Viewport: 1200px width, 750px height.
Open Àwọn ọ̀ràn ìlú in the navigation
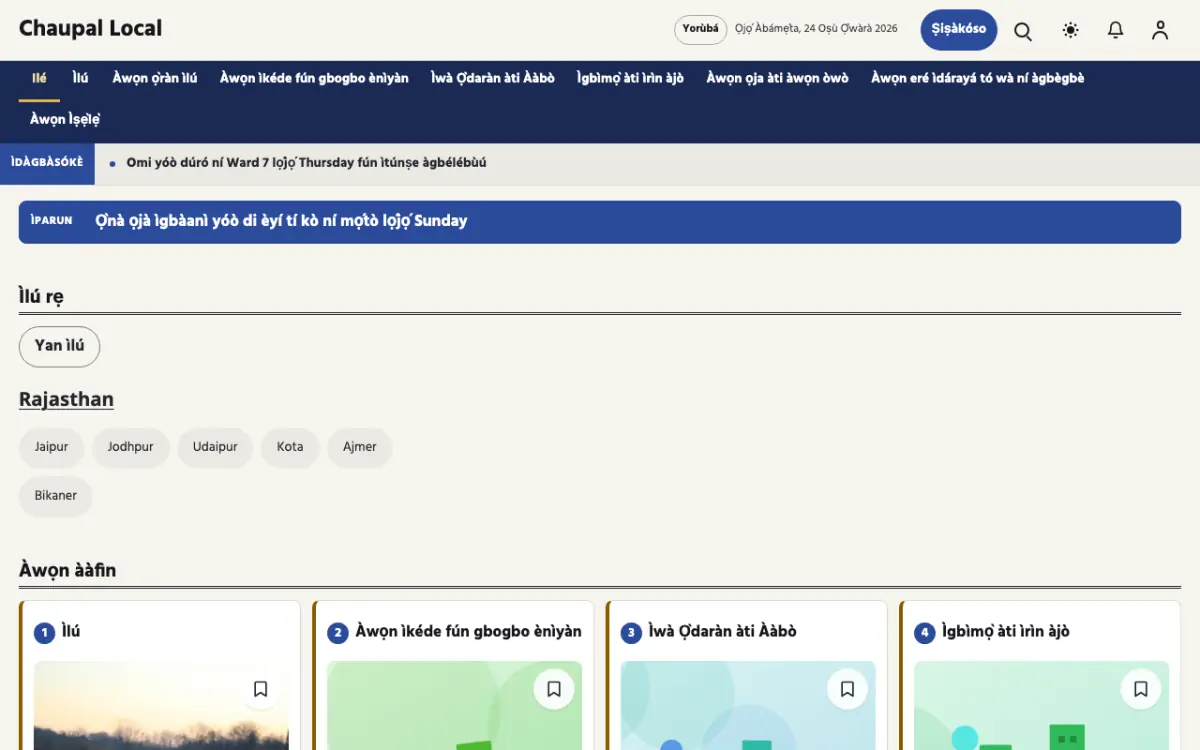tap(155, 78)
